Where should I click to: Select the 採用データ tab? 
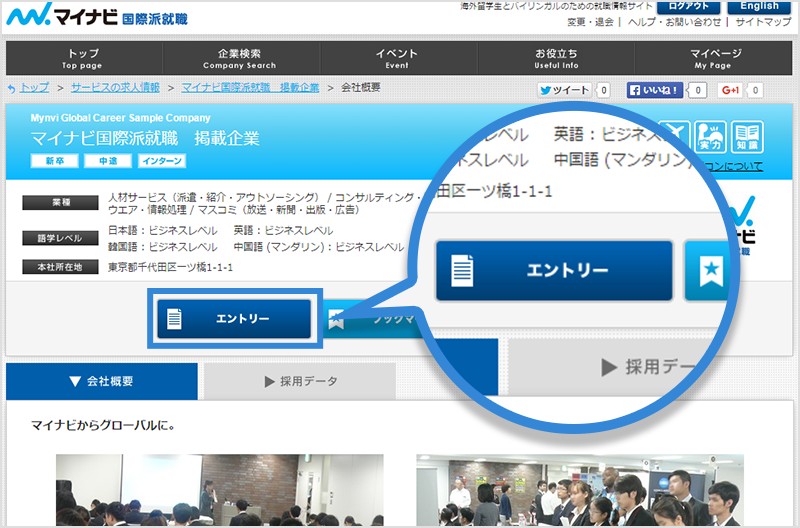(300, 381)
